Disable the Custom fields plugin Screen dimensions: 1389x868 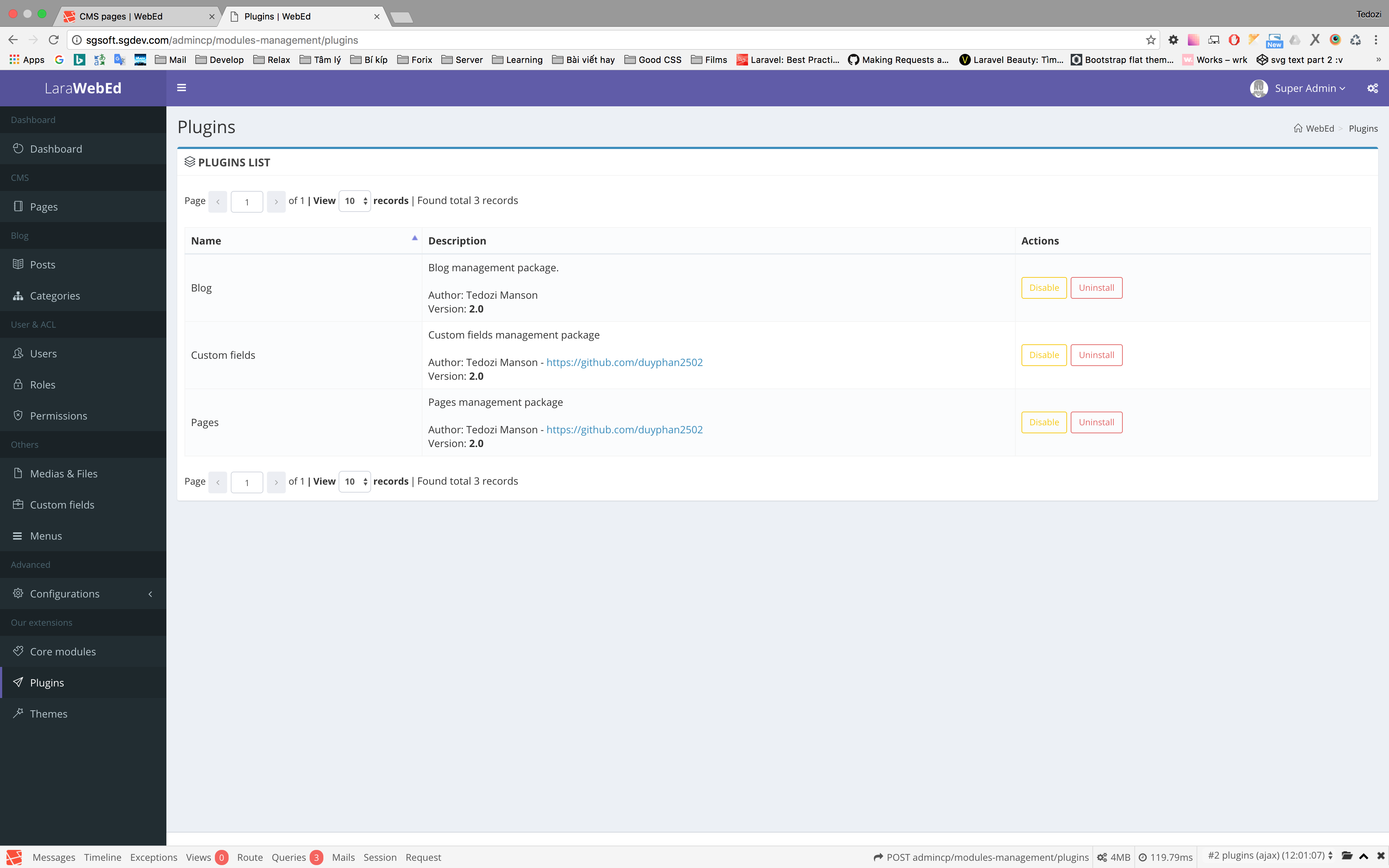pyautogui.click(x=1044, y=354)
